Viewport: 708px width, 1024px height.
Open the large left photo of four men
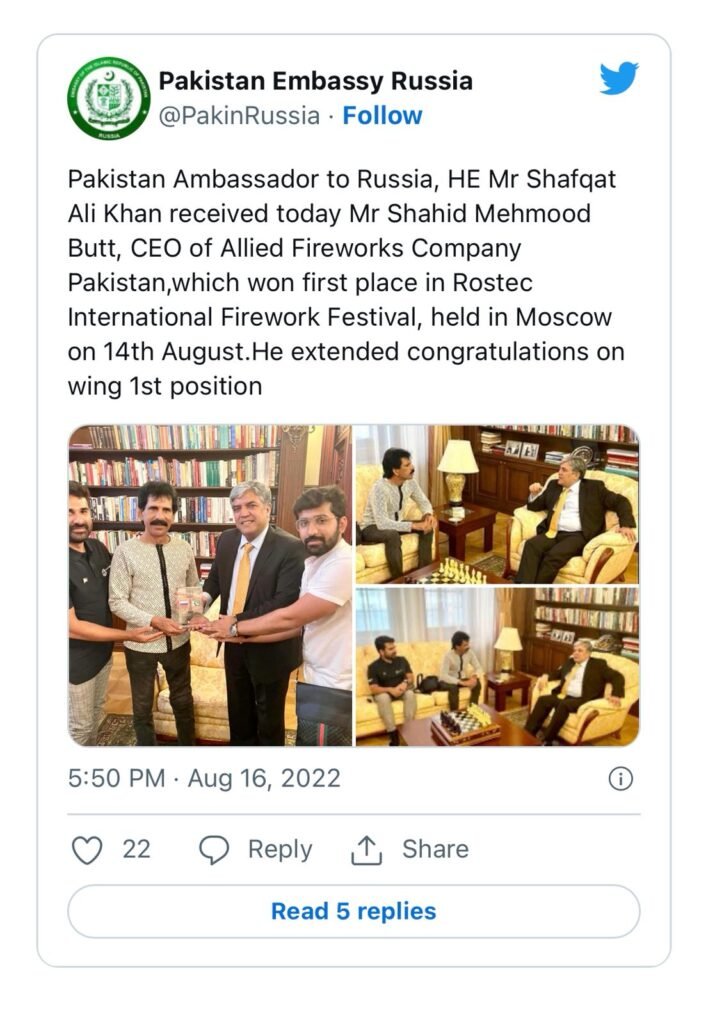pos(210,585)
